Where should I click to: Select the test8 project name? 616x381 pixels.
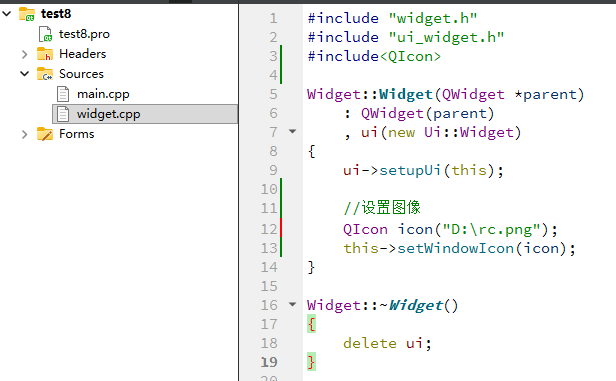click(x=56, y=14)
